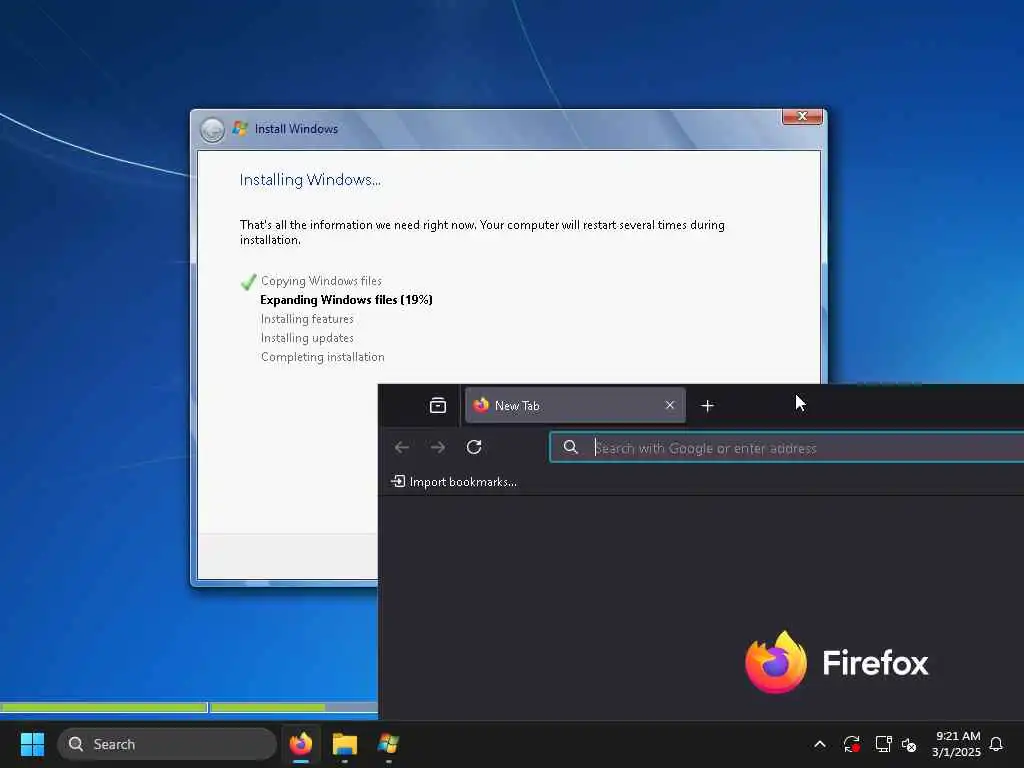Open the clock showing 9:21 AM
This screenshot has height=768, width=1024.
click(956, 744)
